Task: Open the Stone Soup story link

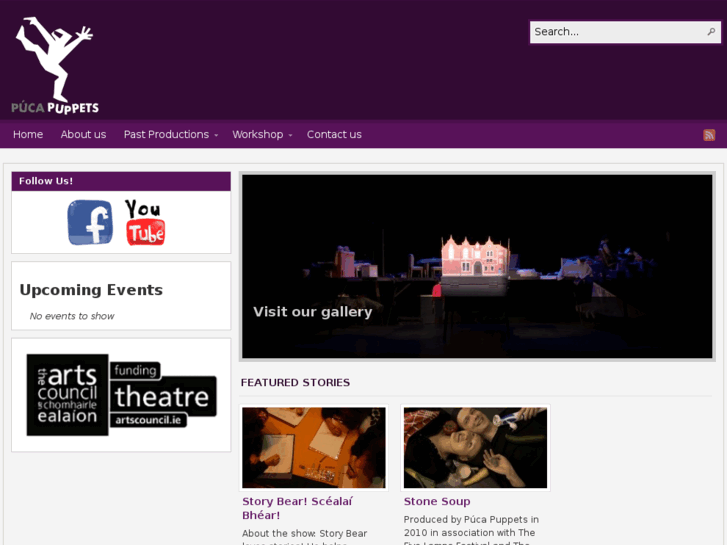Action: tap(437, 501)
